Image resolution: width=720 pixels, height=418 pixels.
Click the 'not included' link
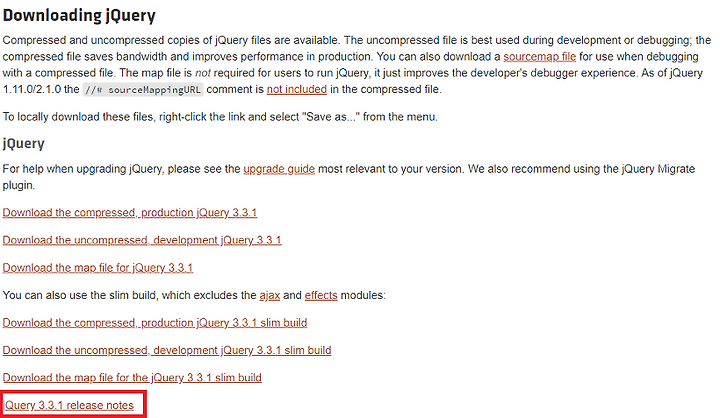click(297, 89)
